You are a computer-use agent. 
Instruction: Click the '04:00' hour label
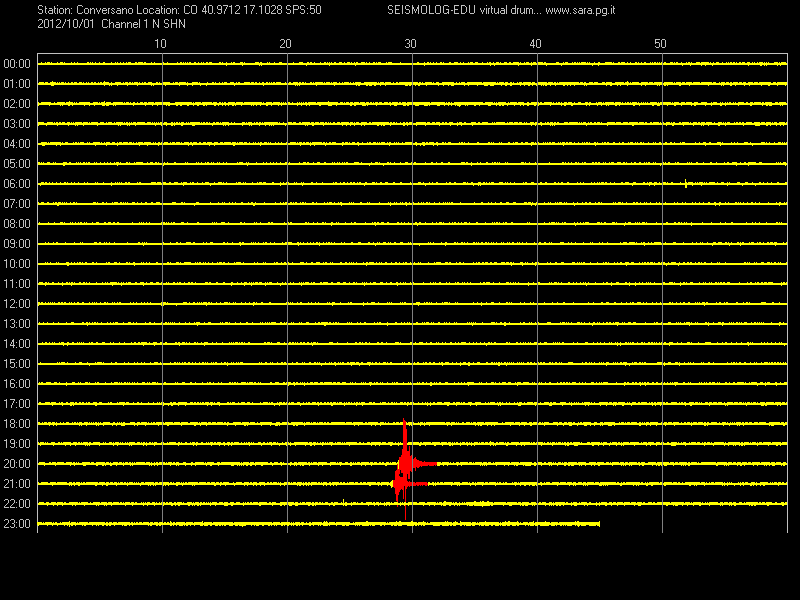click(17, 144)
